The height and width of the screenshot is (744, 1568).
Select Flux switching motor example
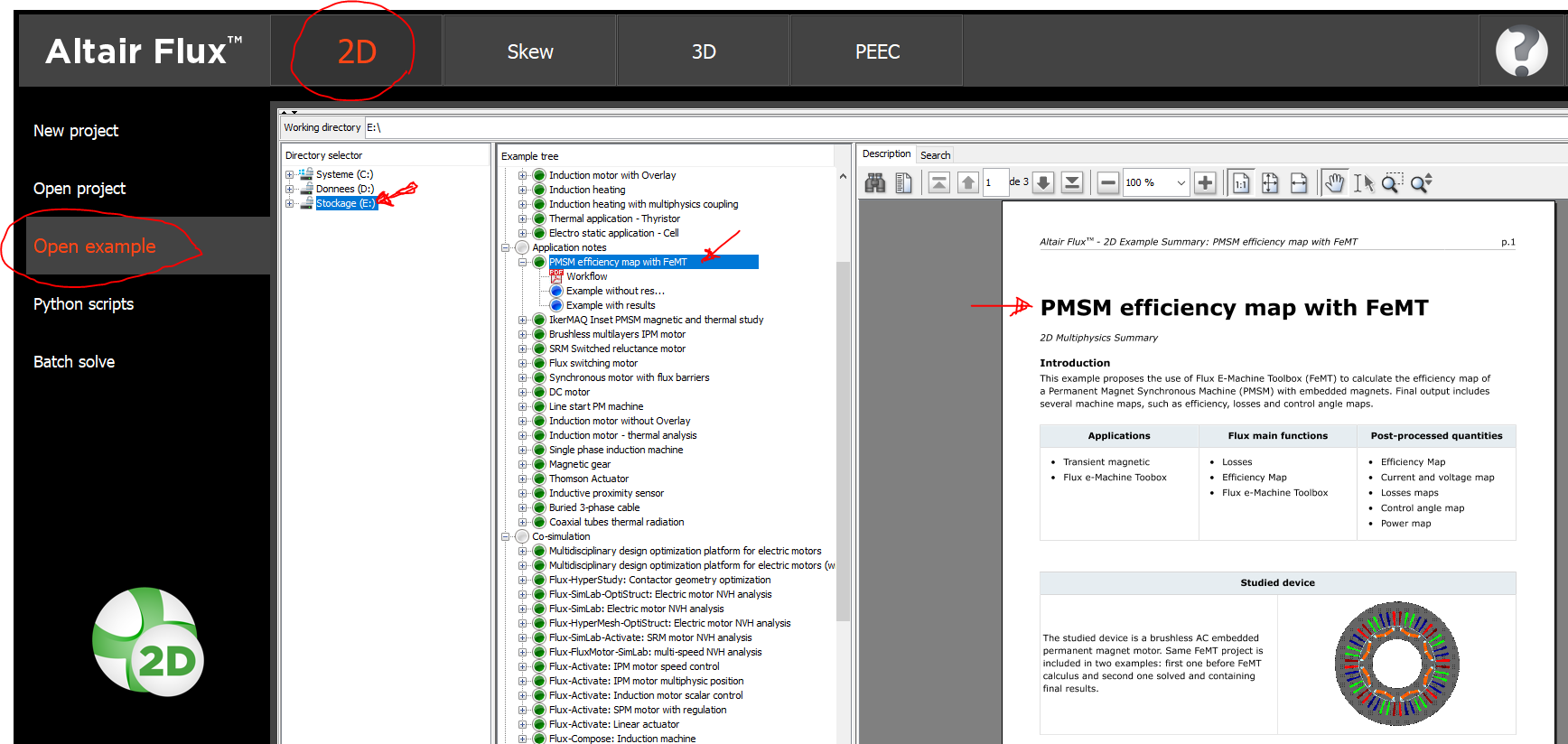[593, 363]
